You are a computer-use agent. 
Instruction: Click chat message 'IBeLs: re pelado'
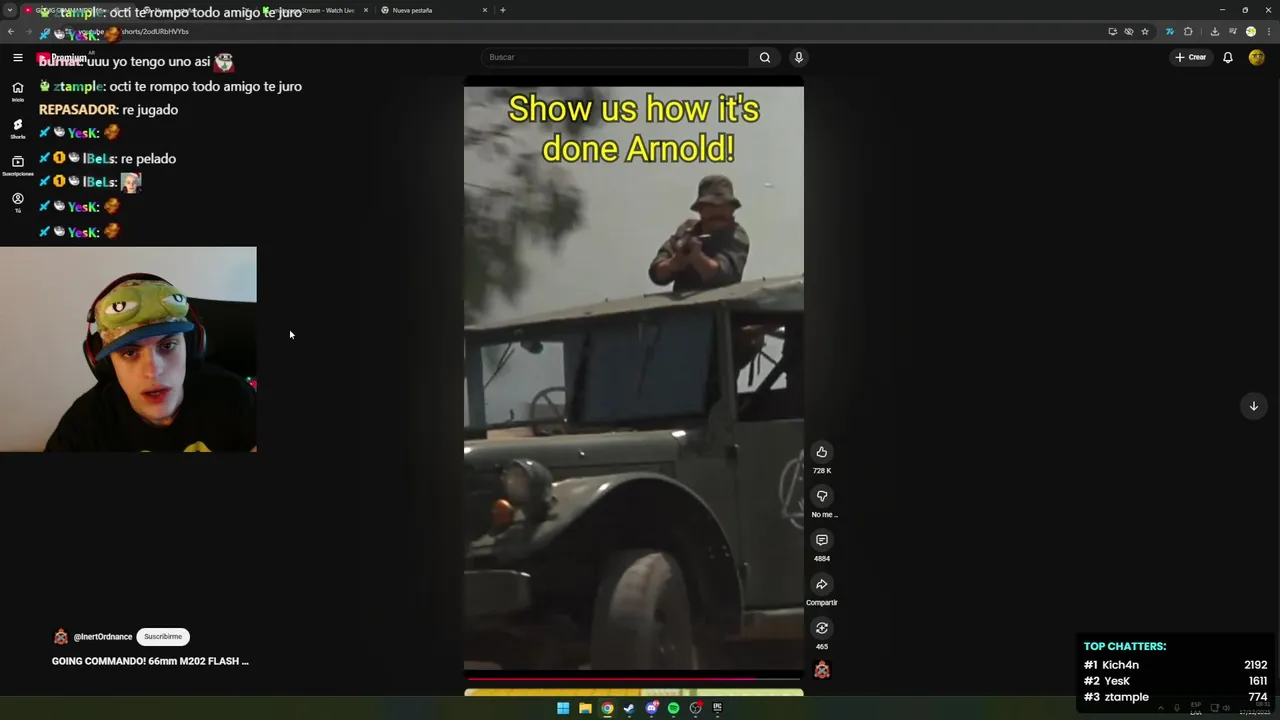[x=108, y=158]
